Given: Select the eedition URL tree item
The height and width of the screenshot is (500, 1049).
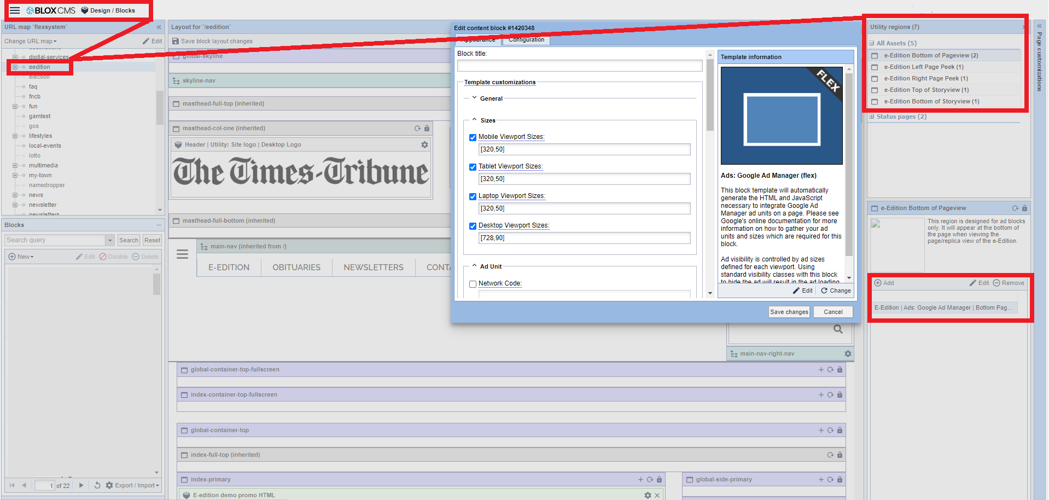Looking at the screenshot, I should 39,67.
